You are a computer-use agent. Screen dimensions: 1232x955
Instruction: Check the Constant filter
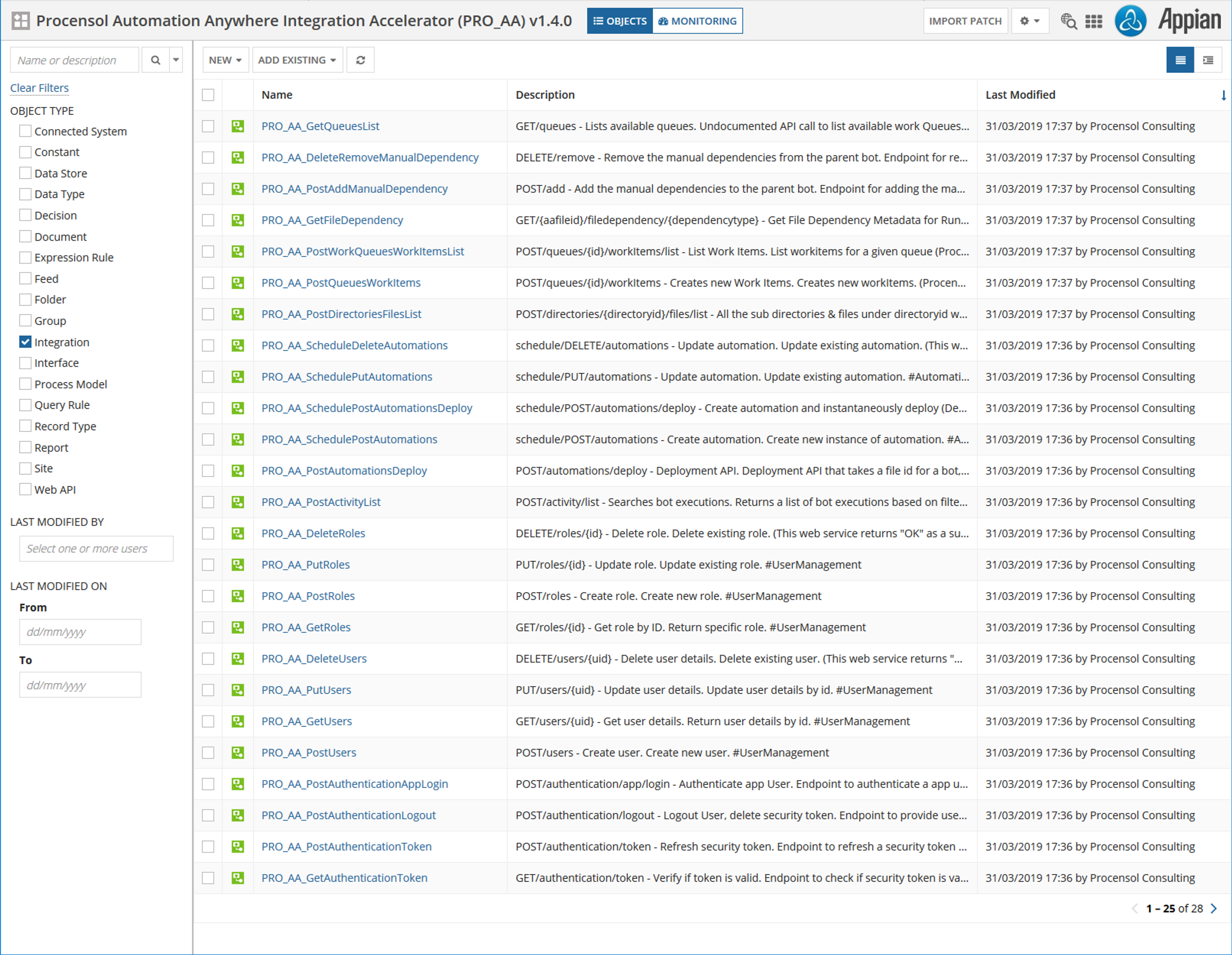click(25, 152)
